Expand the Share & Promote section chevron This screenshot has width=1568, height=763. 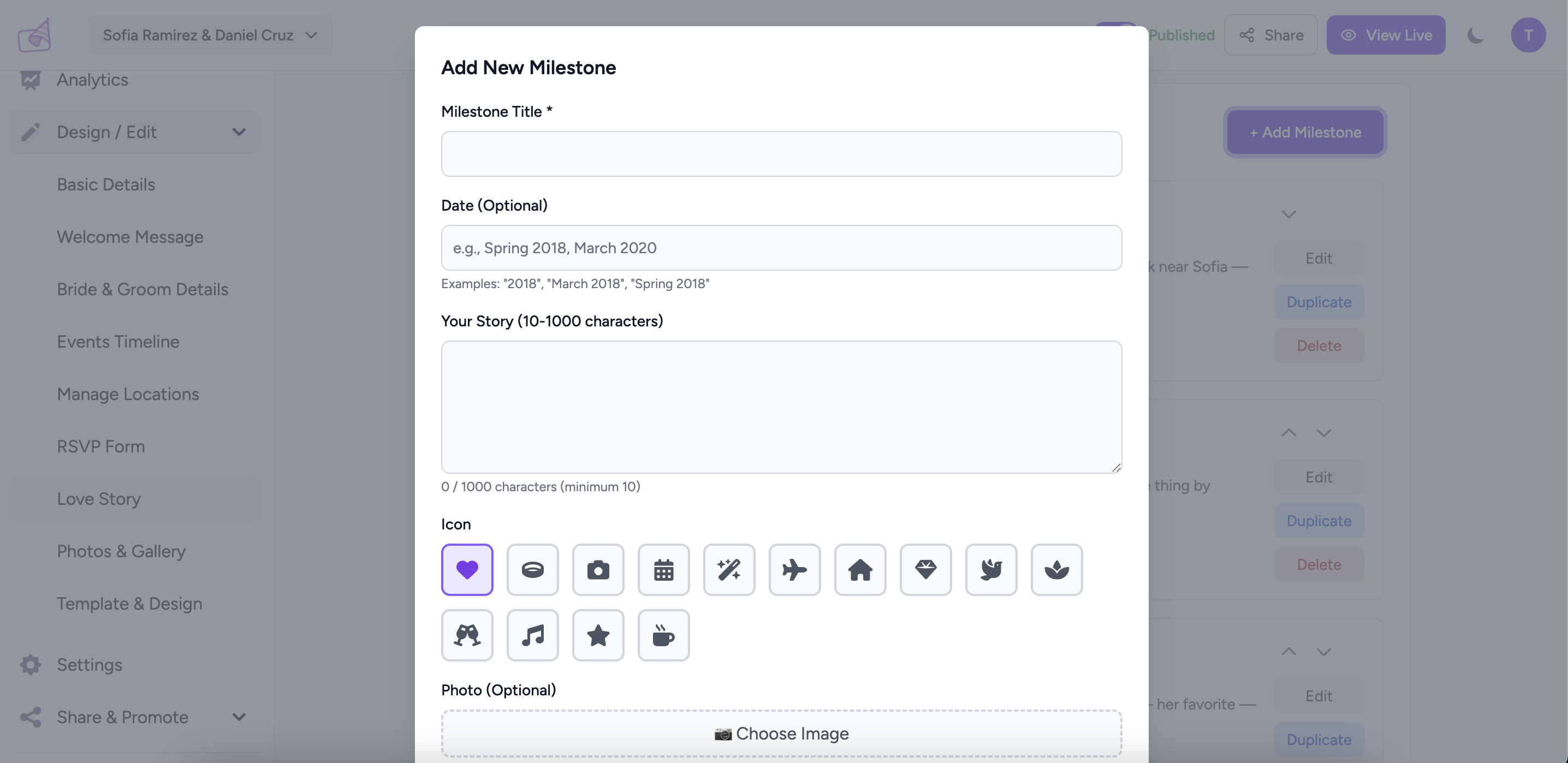(x=239, y=717)
